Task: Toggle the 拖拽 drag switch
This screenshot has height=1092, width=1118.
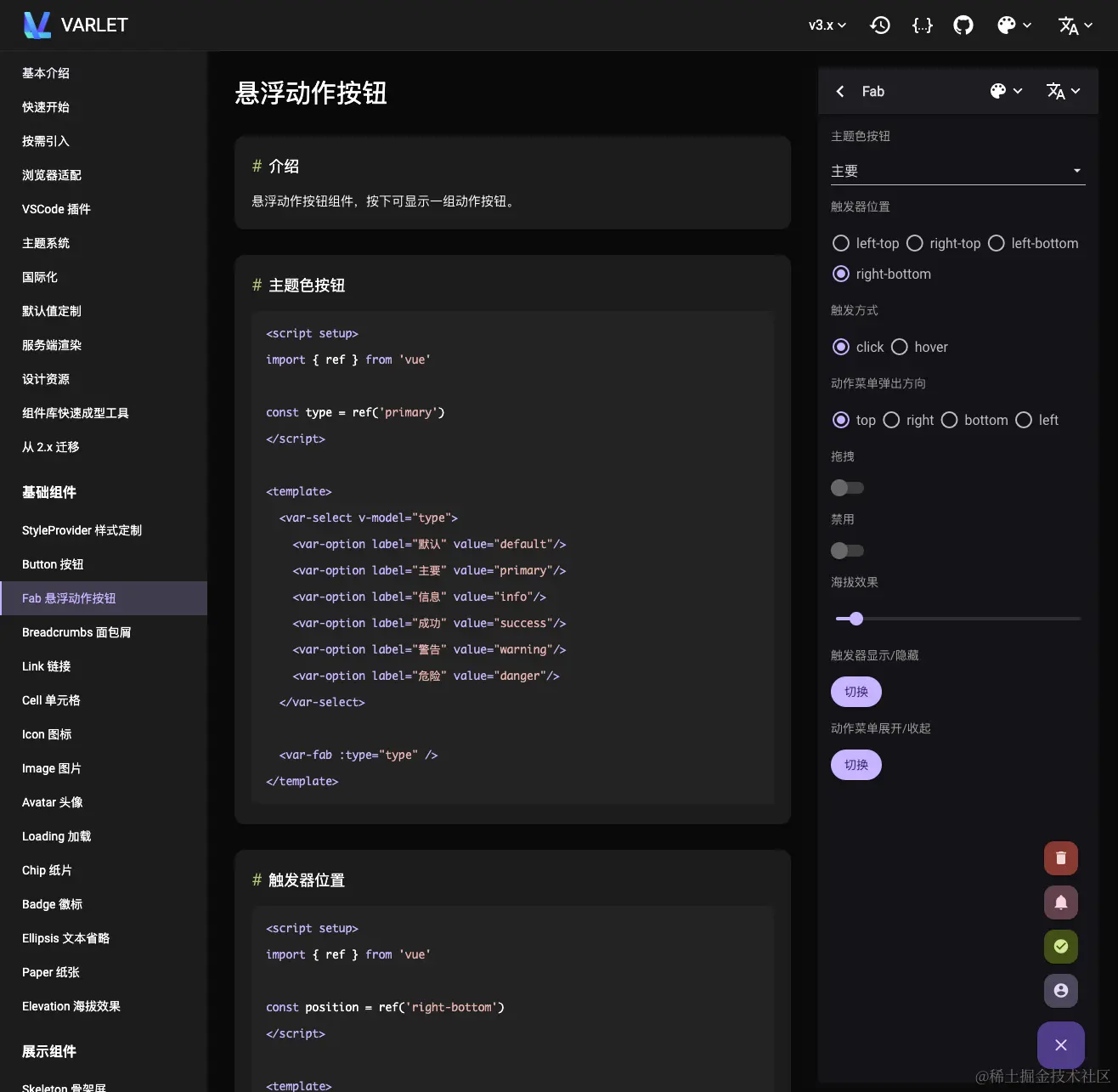Action: pos(847,488)
